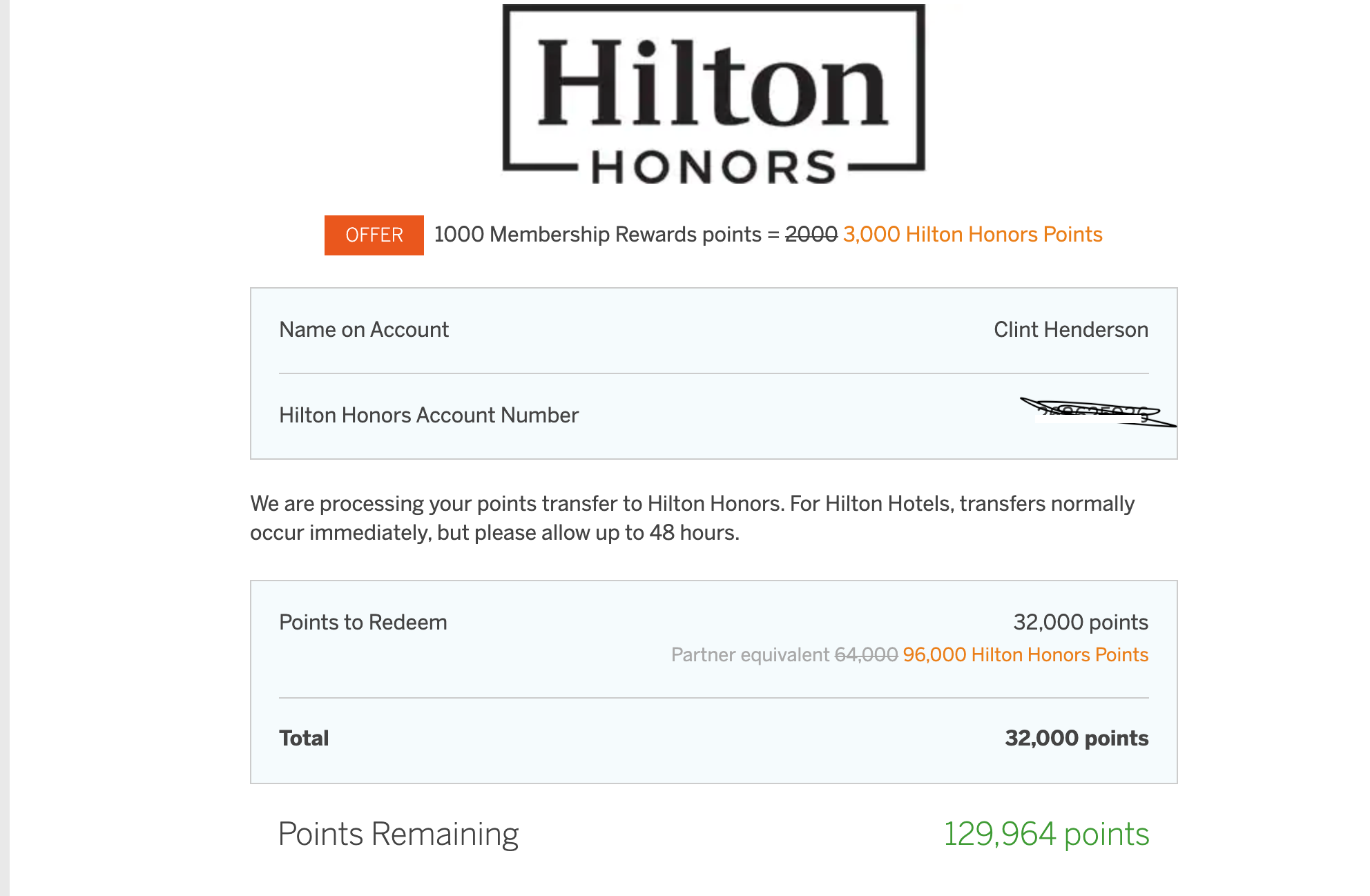Click the orange 96,000 Hilton Honors Points text
1370x896 pixels.
1025,655
